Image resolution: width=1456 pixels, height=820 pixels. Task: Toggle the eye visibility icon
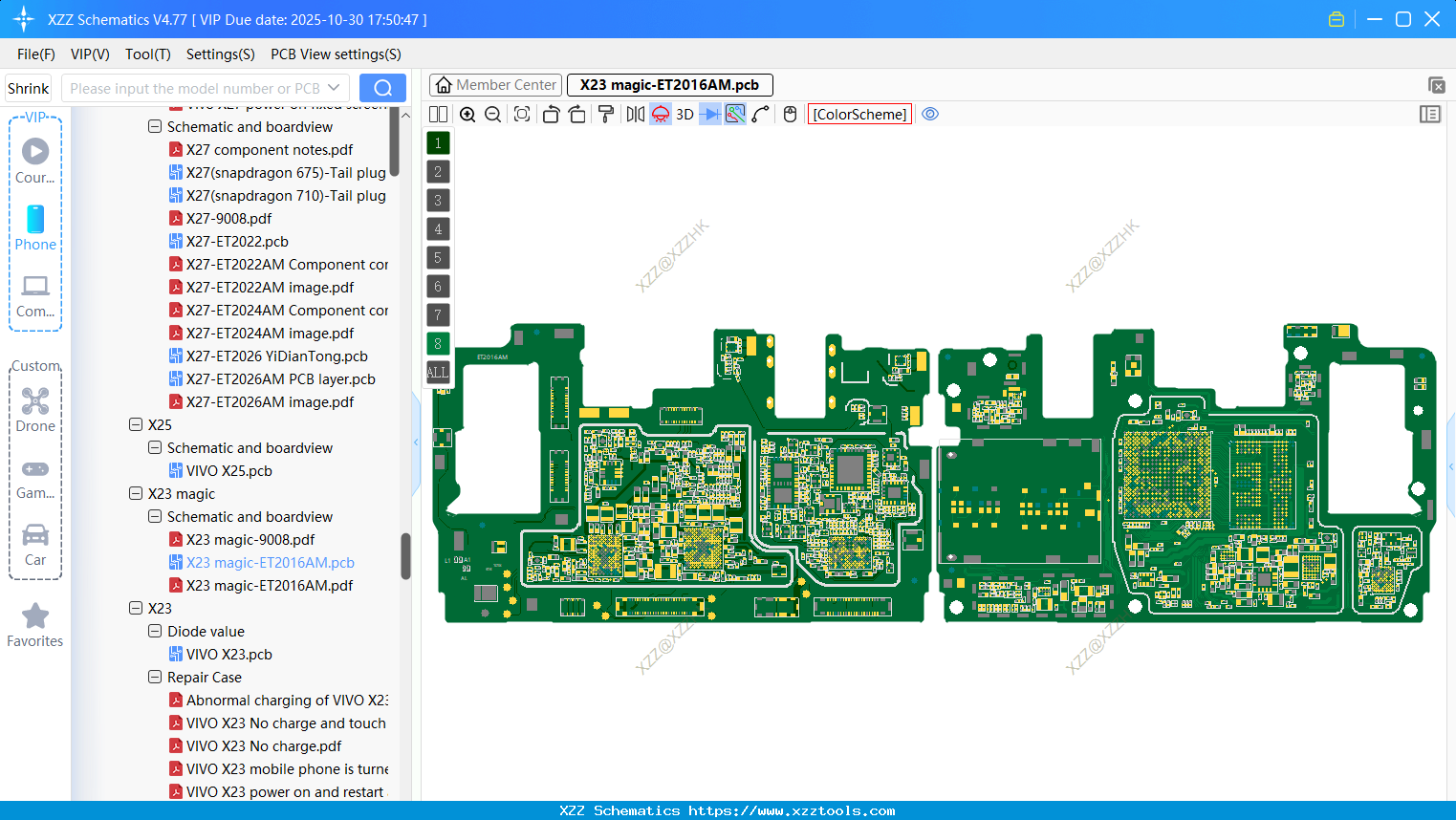pyautogui.click(x=930, y=115)
